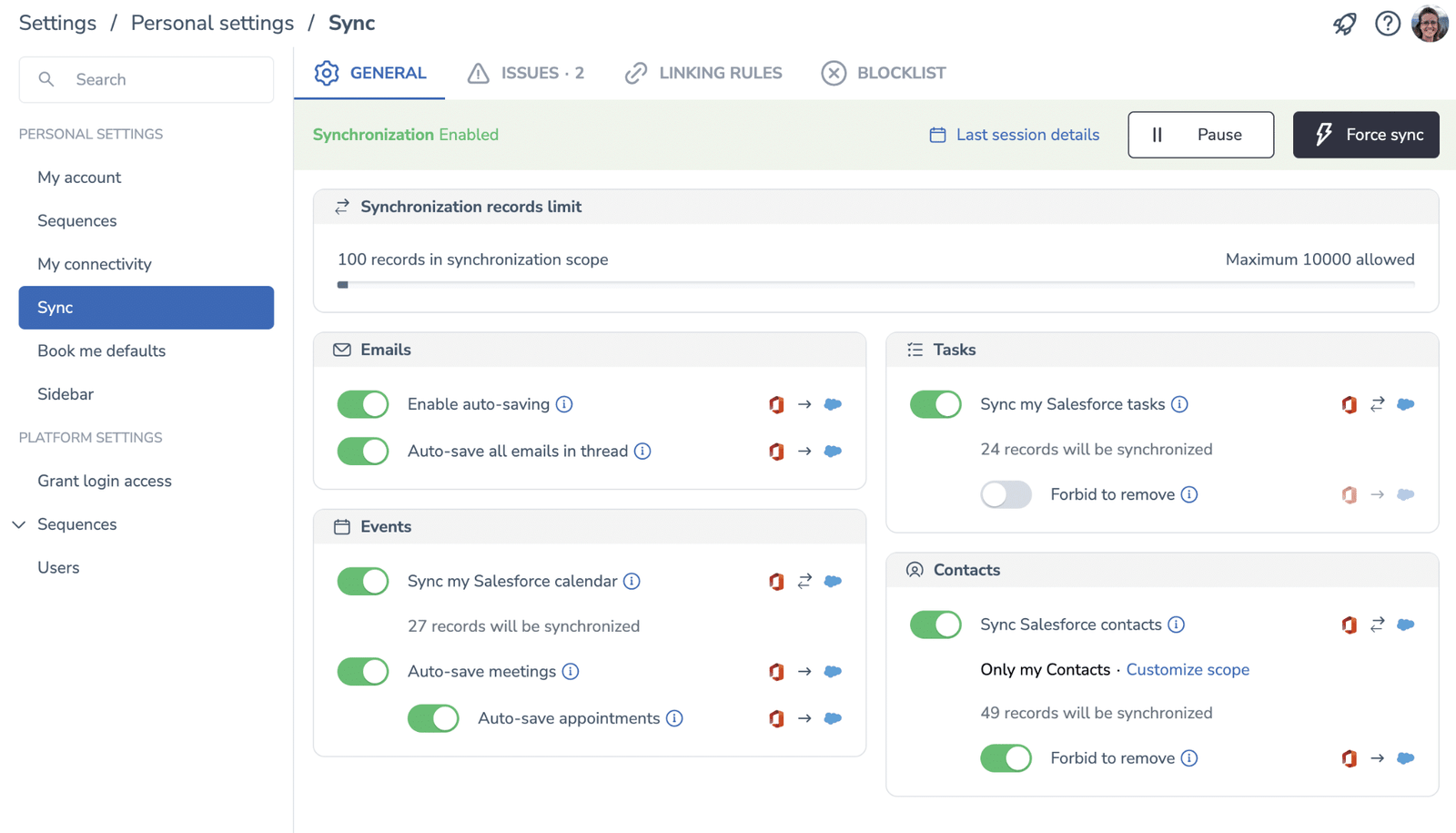
Task: Click the rocket icon in top bar
Action: click(x=1344, y=24)
